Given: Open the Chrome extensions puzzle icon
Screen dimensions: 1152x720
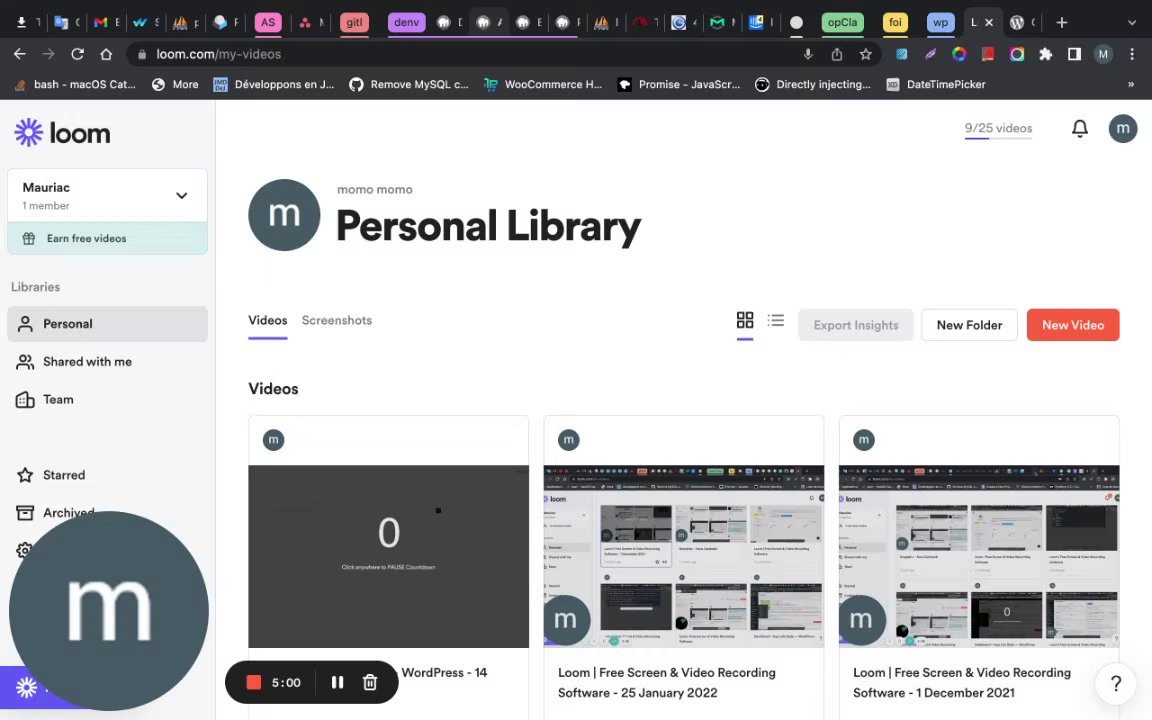Looking at the screenshot, I should 1045,54.
